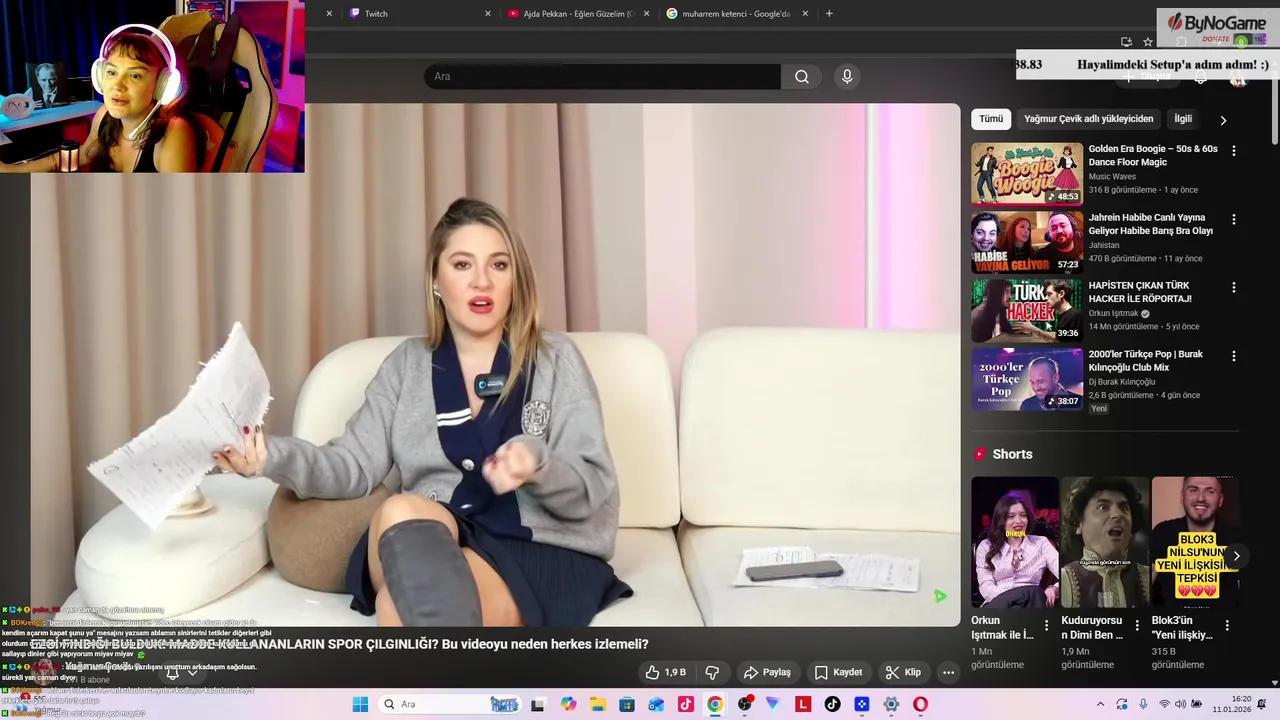Open the Dj Burak Kılınçoğlu channel link
This screenshot has height=720, width=1280.
[x=1121, y=382]
